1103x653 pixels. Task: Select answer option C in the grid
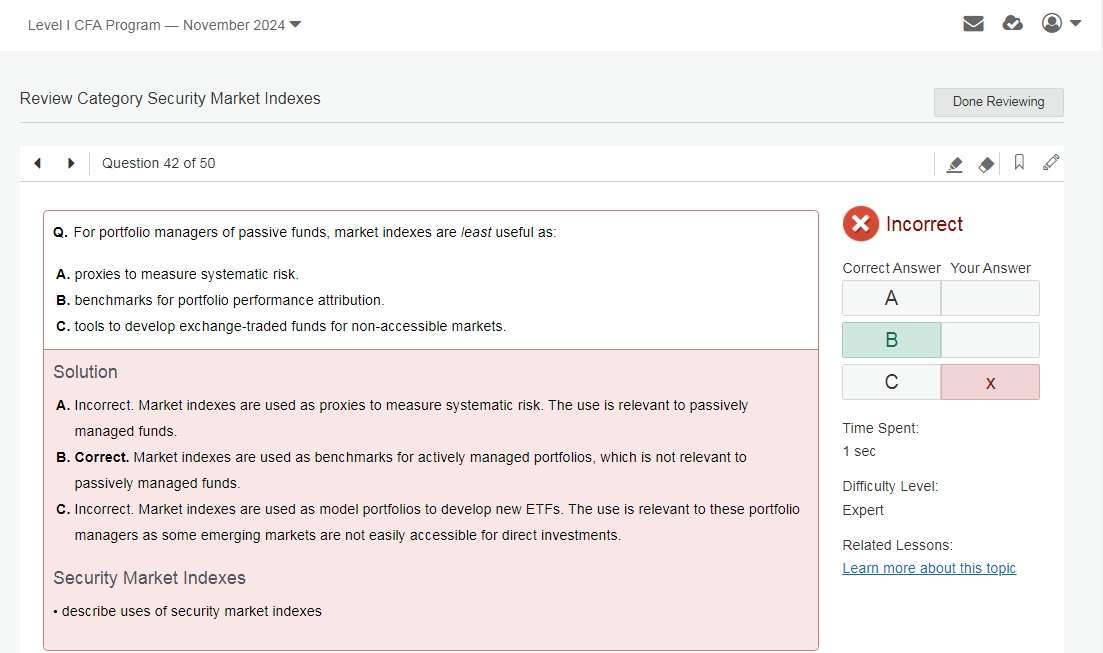pos(891,382)
